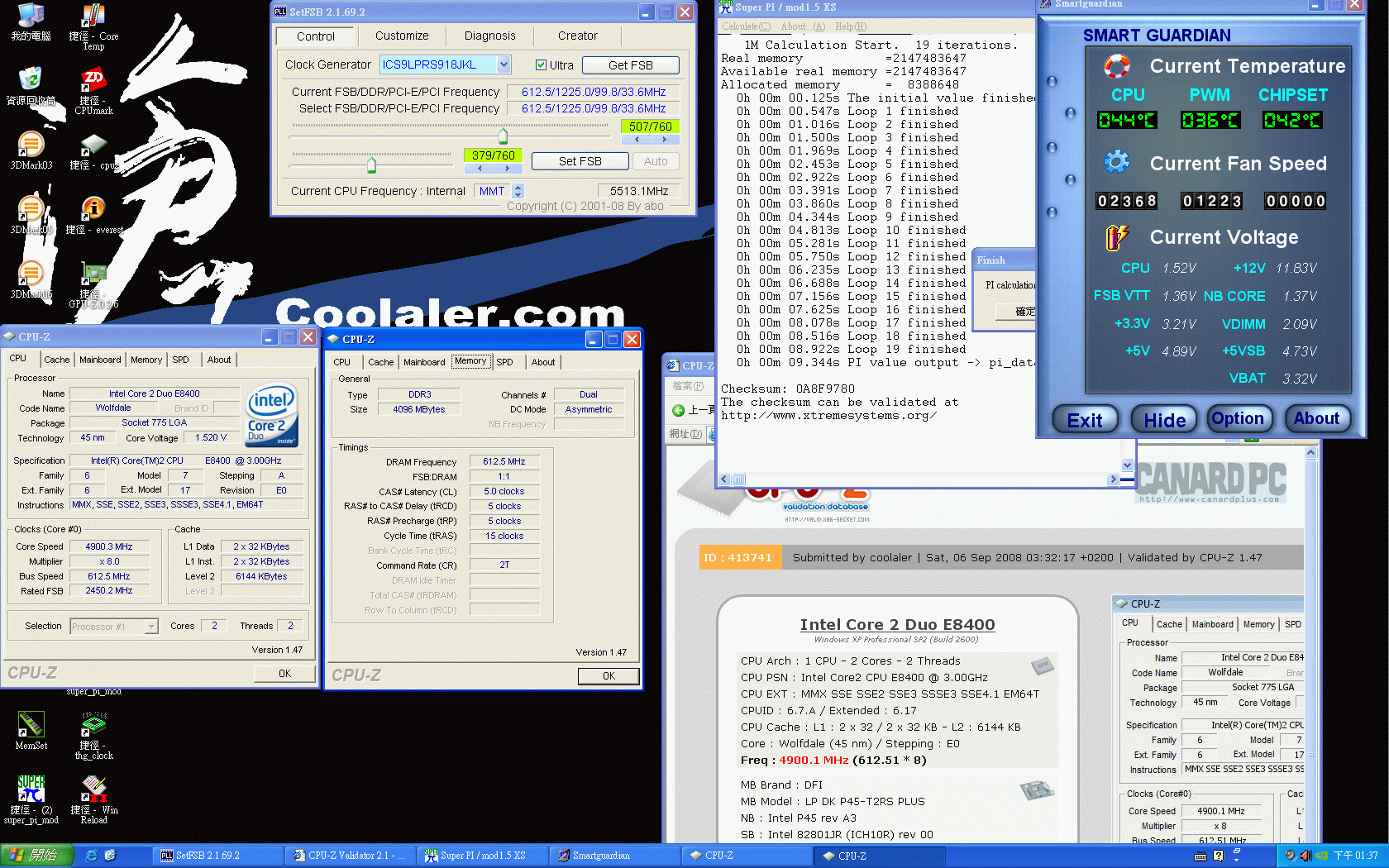Expand the Processor #1 selection dropdown
The height and width of the screenshot is (868, 1389).
151,627
